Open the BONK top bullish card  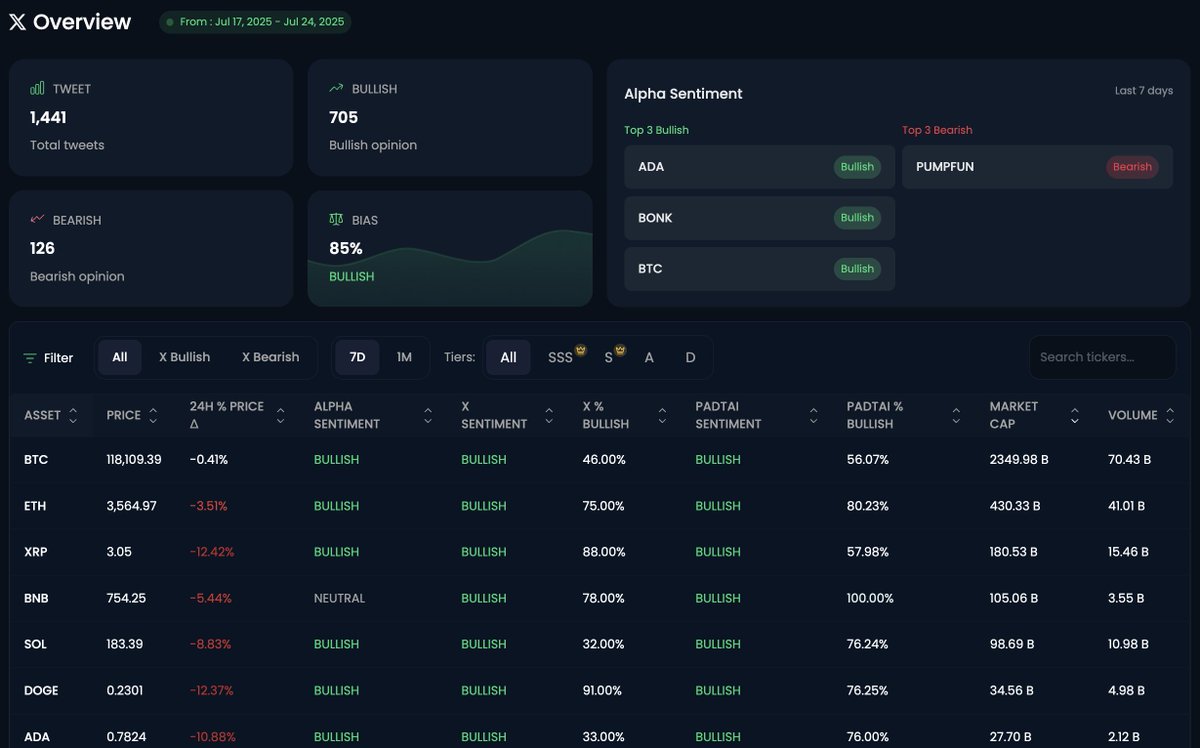[759, 218]
